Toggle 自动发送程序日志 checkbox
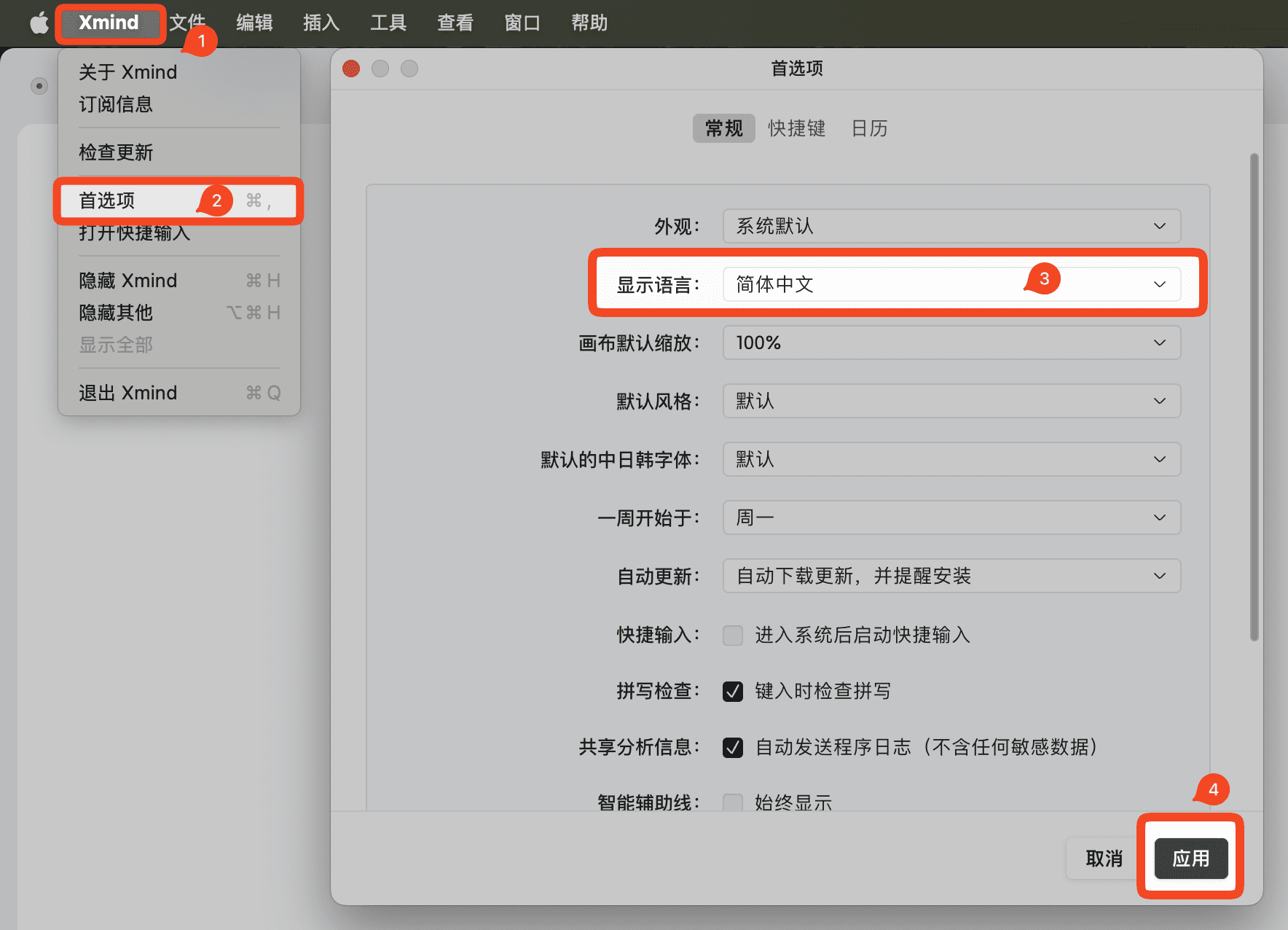 [733, 747]
